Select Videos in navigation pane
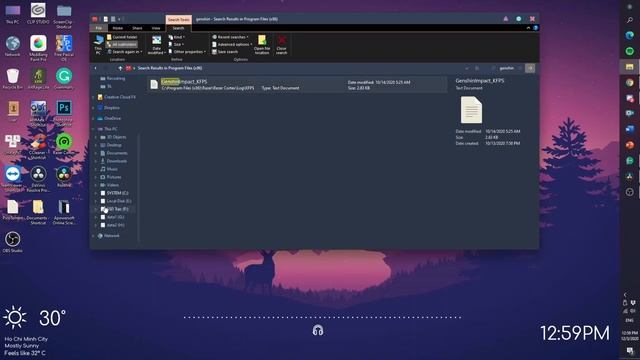Viewport: 640px width, 360px height. (110, 185)
